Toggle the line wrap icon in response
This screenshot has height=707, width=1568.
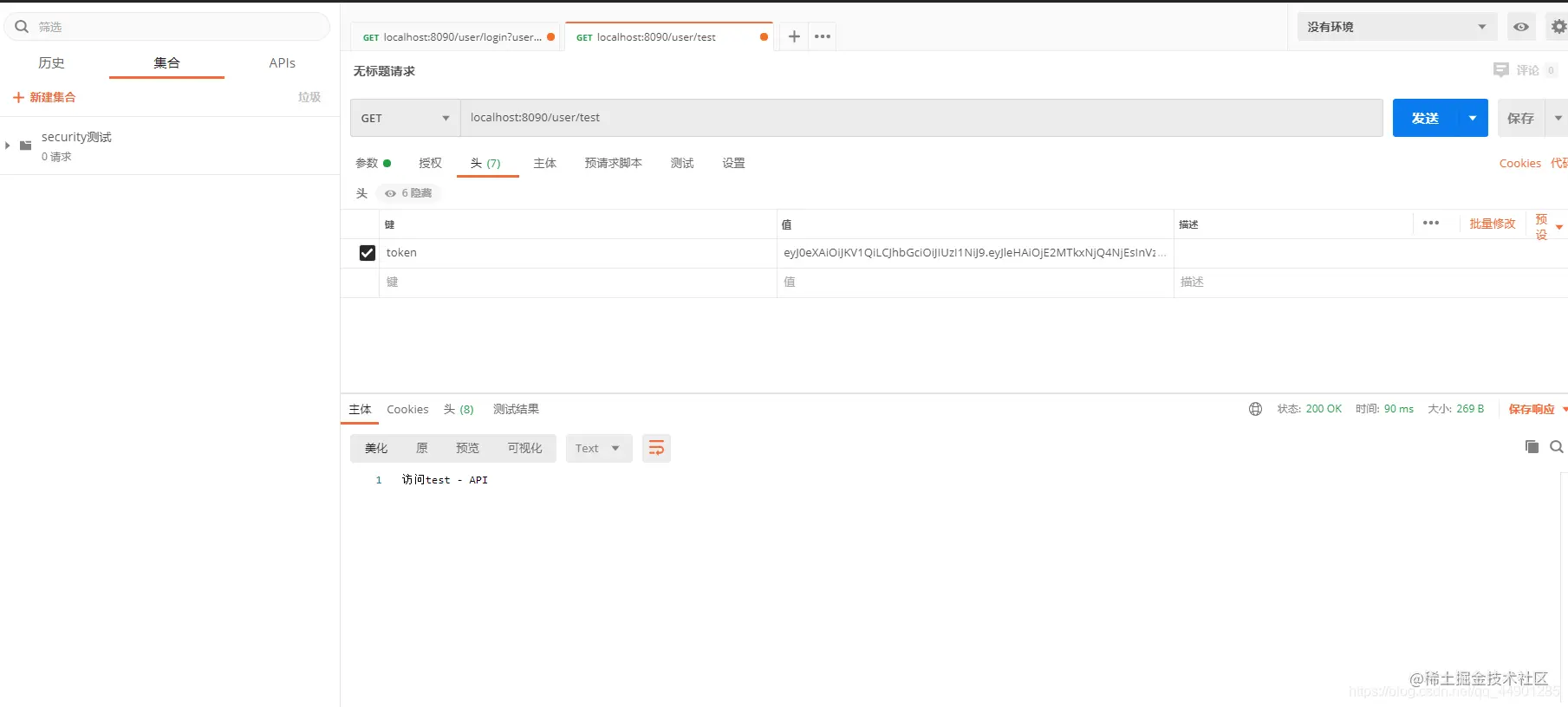[657, 448]
